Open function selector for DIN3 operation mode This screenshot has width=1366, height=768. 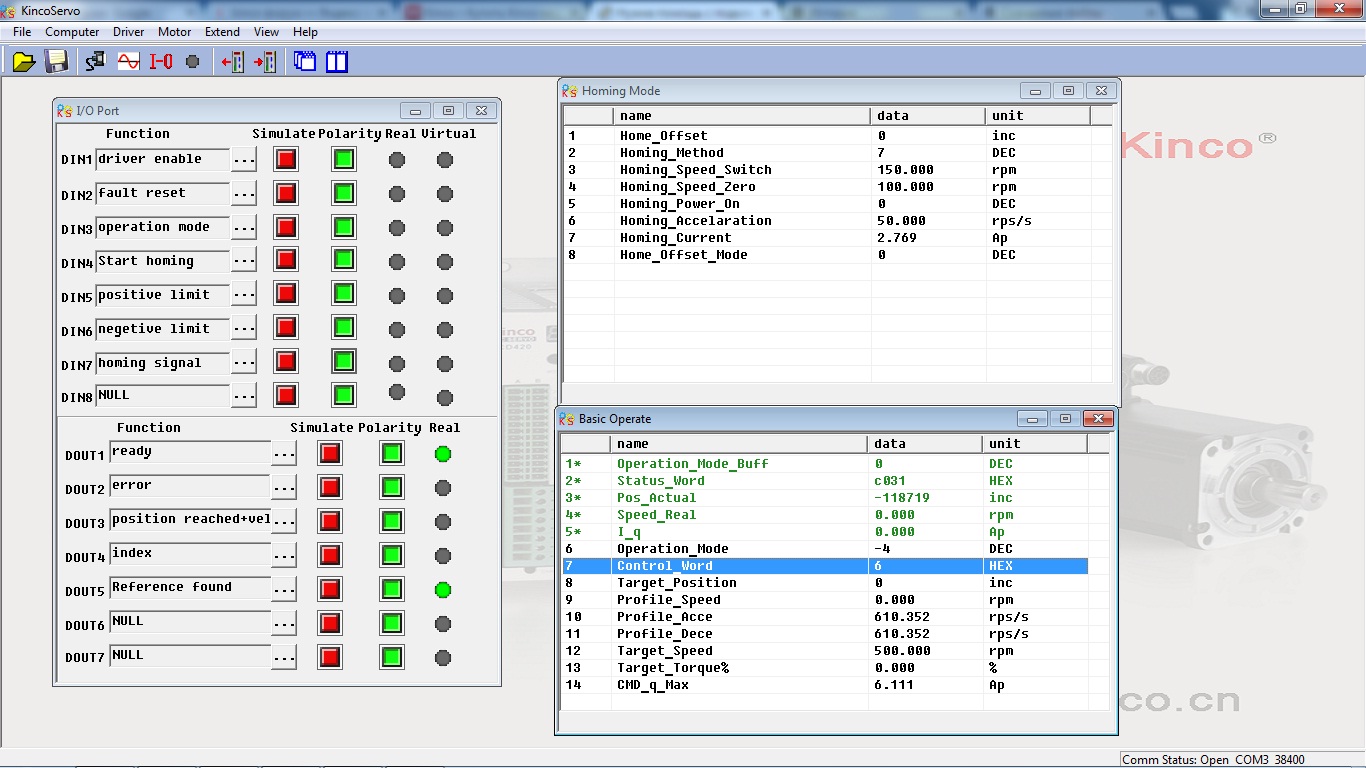[x=244, y=228]
